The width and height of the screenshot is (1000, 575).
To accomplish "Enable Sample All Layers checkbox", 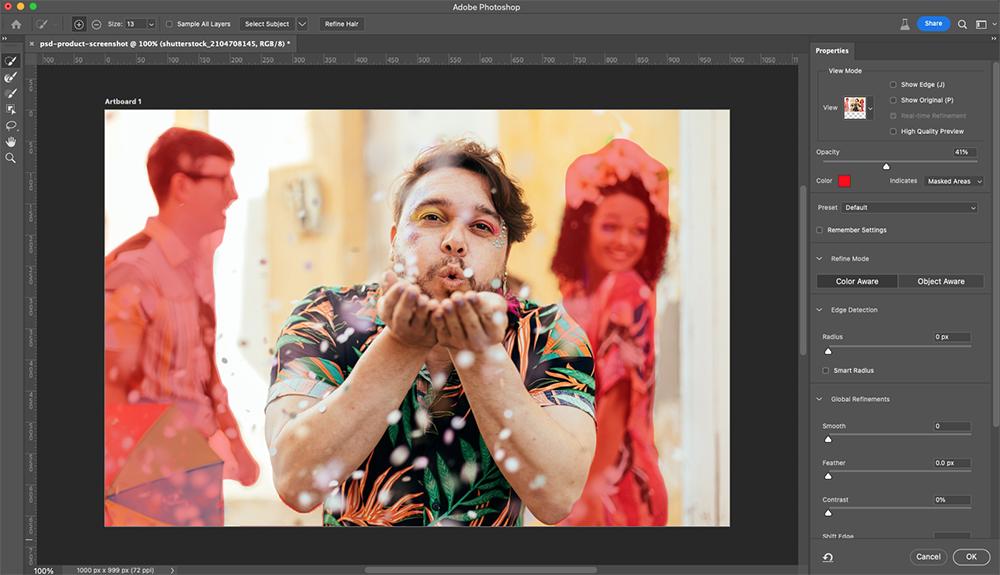I will coord(169,24).
